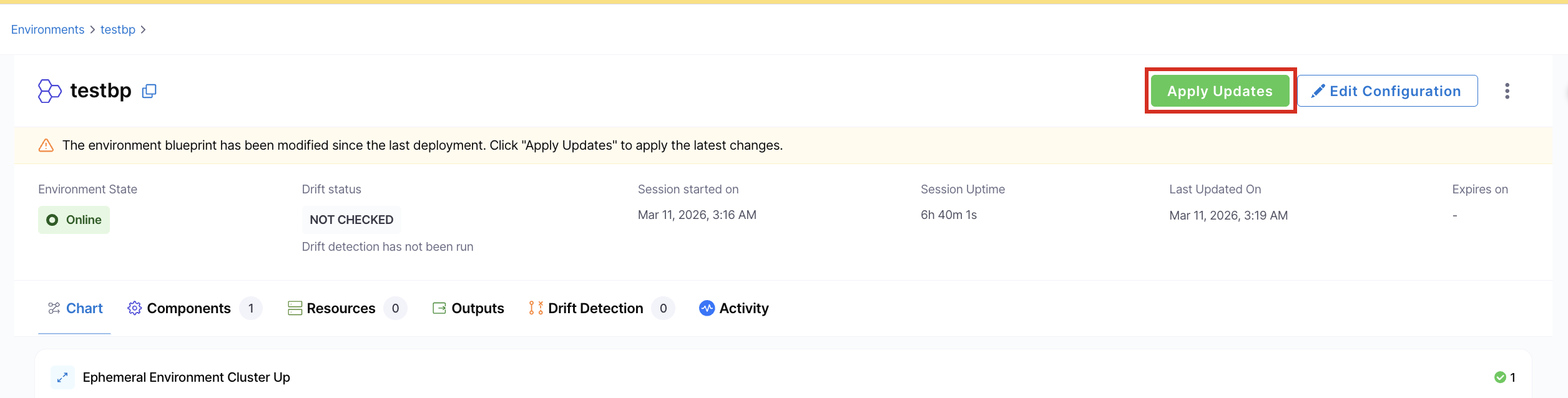Click the copy icon next to testbp
The height and width of the screenshot is (398, 1568).
coord(149,91)
